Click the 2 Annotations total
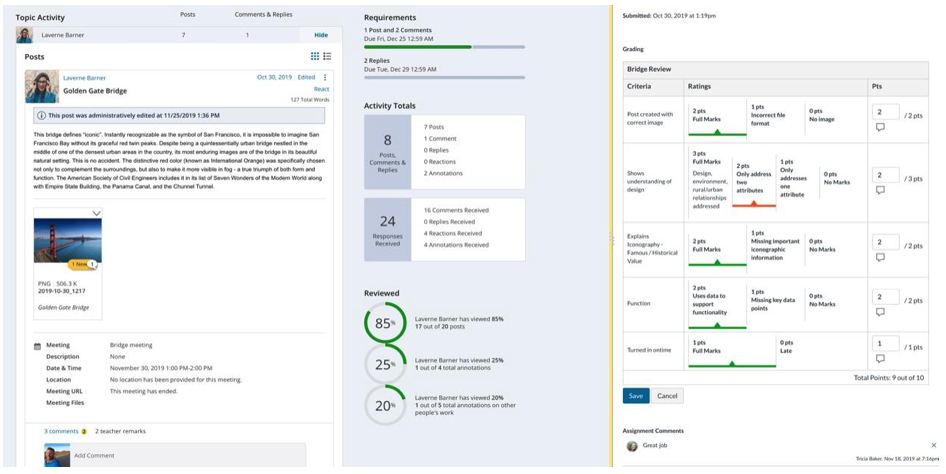946x474 pixels. [x=443, y=173]
